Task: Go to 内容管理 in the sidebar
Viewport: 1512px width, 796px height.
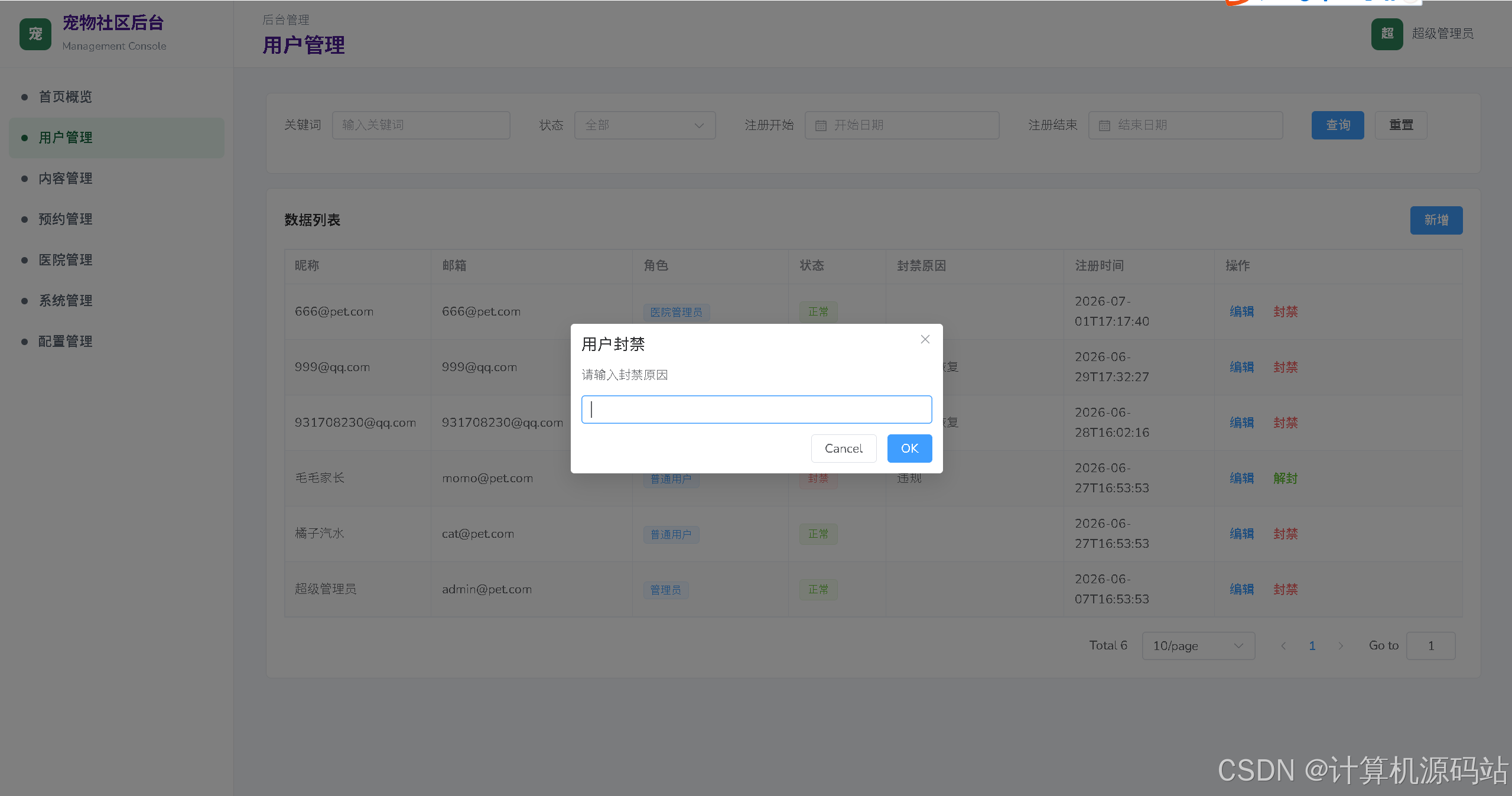Action: click(116, 178)
